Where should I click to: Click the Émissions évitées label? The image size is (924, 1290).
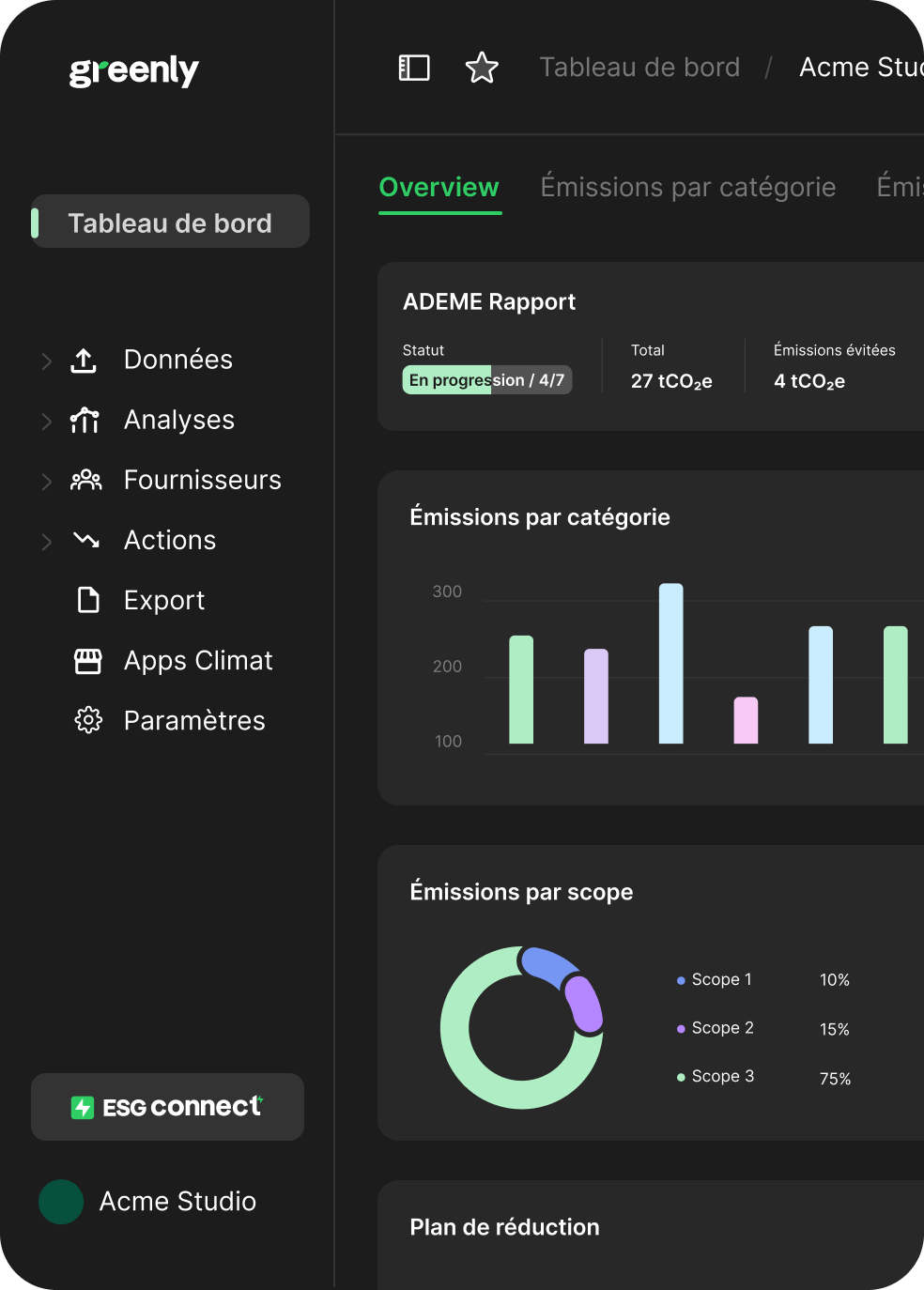click(x=835, y=350)
